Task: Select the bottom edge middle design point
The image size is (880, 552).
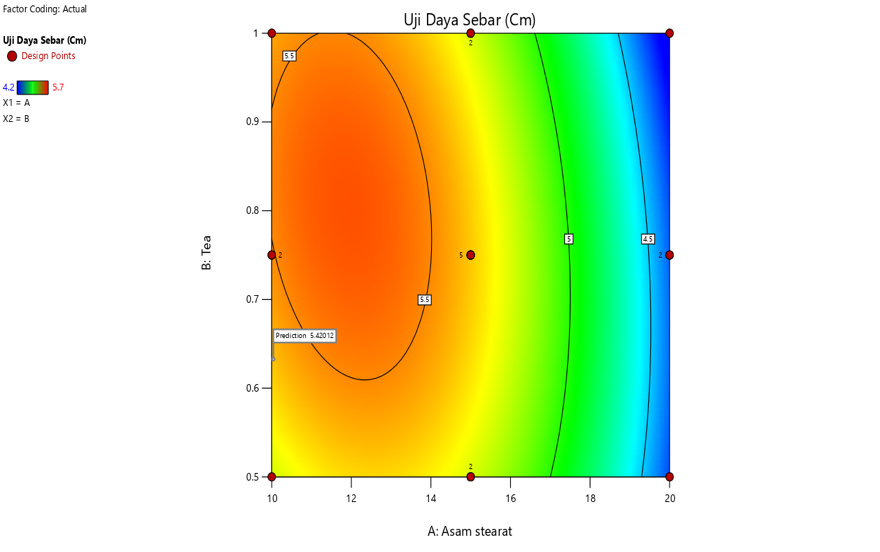Action: (471, 476)
